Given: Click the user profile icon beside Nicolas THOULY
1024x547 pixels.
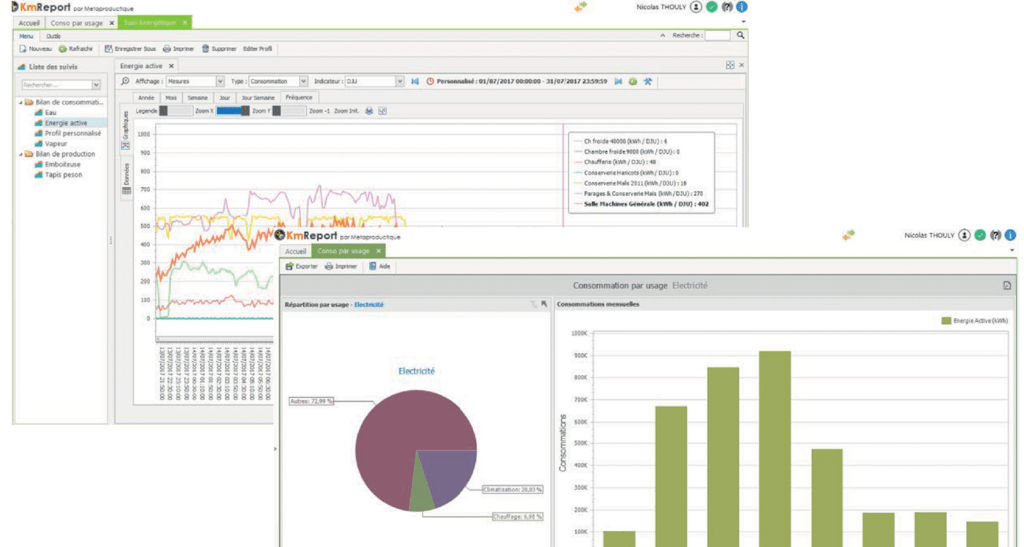Looking at the screenshot, I should pyautogui.click(x=695, y=7).
